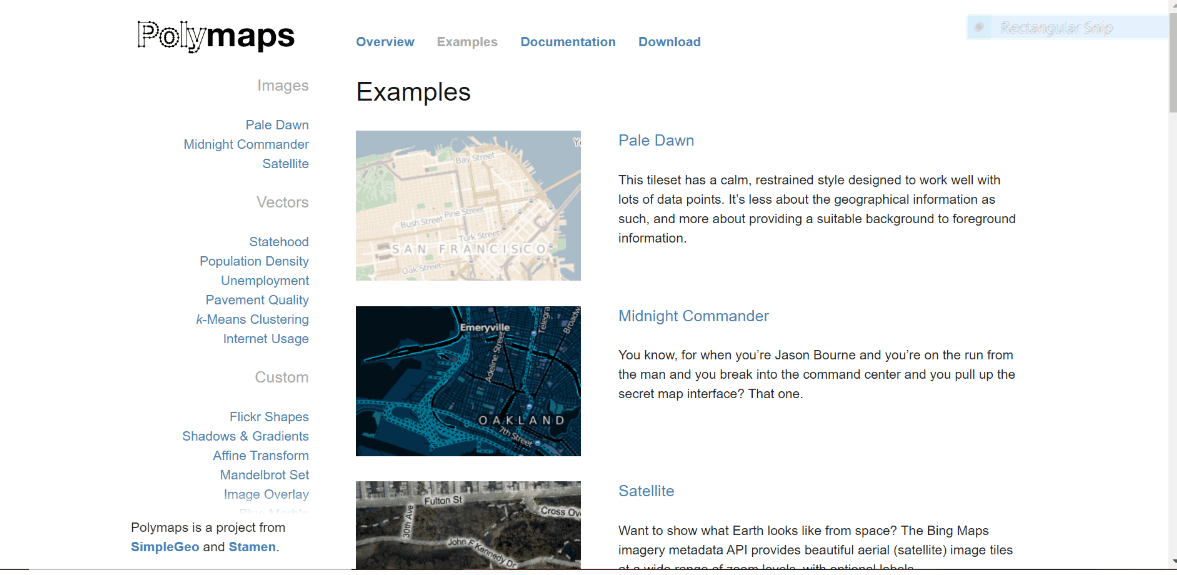Open the Pavement Quality example

257,300
